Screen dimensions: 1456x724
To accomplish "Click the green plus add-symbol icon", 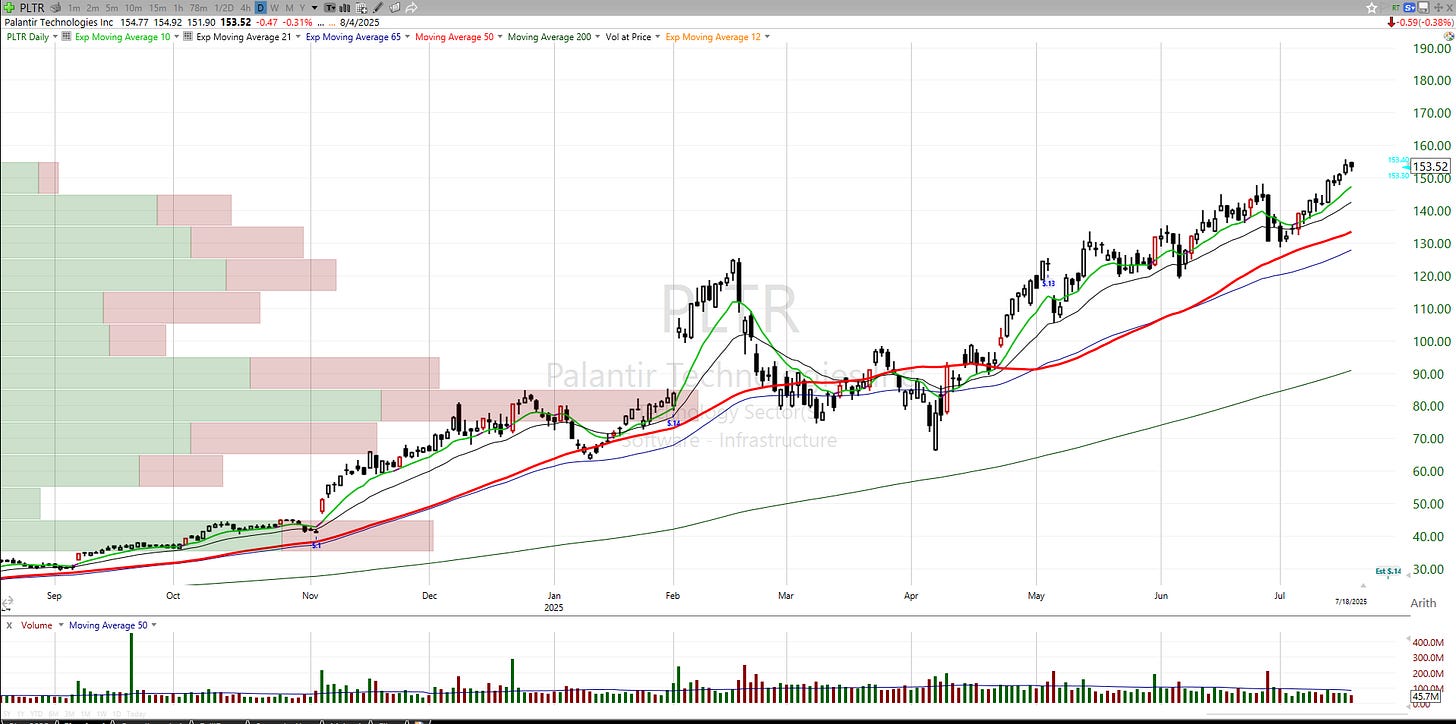I will tap(9, 7).
